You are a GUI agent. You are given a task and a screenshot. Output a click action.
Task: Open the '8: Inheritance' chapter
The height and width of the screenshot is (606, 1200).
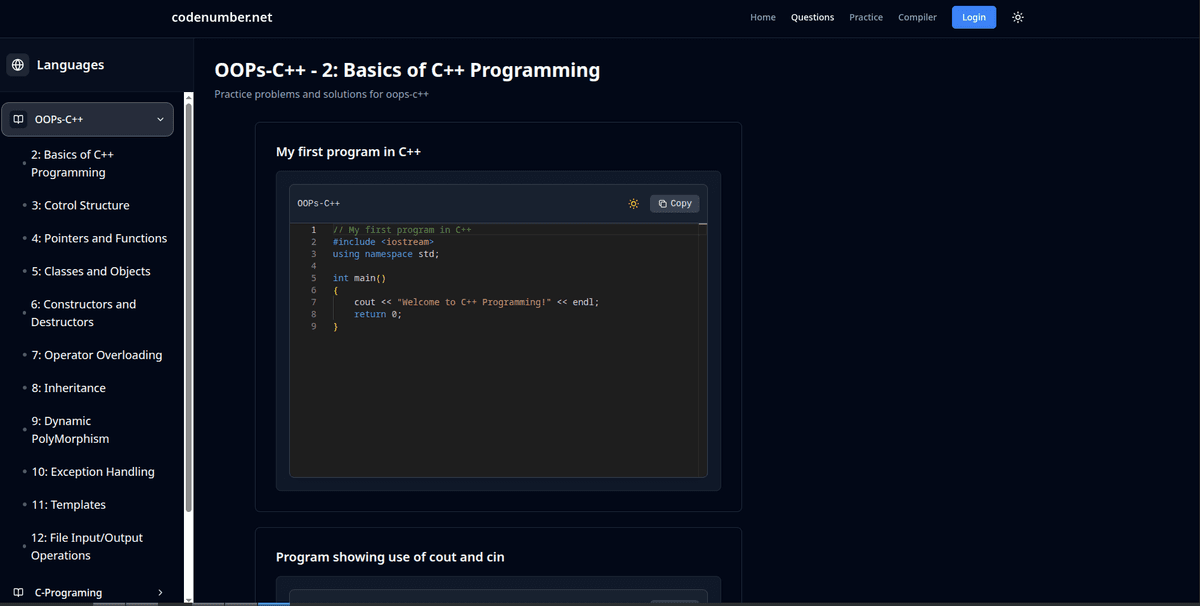(69, 387)
